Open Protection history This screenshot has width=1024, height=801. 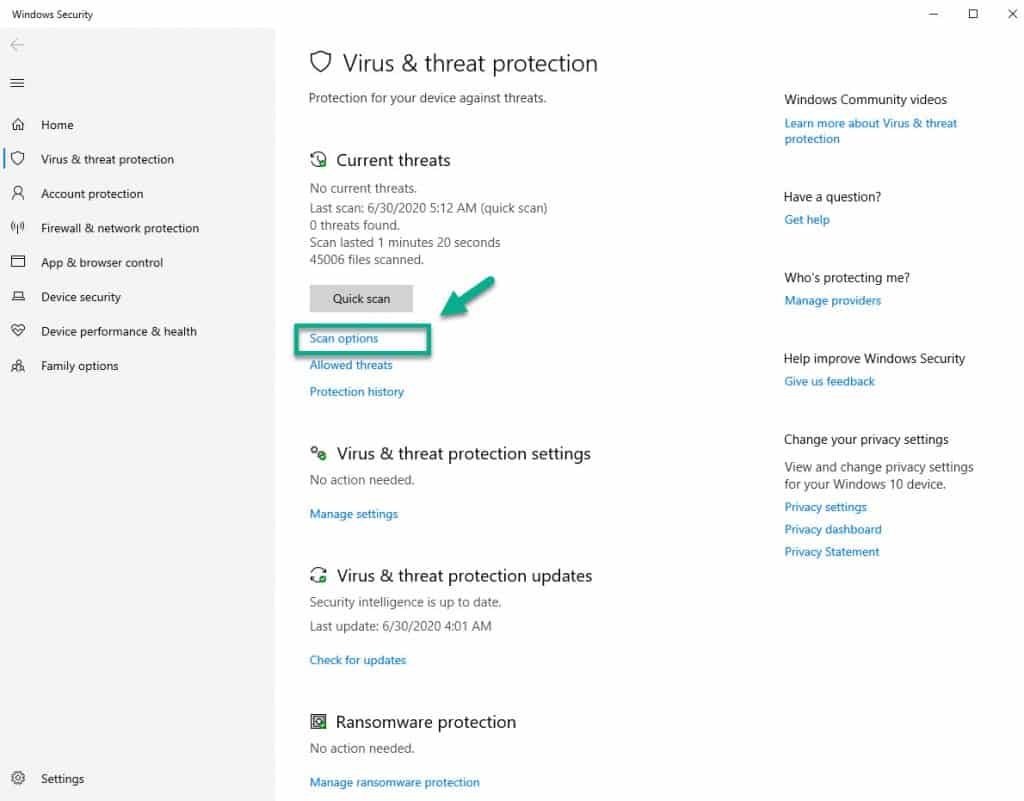356,391
